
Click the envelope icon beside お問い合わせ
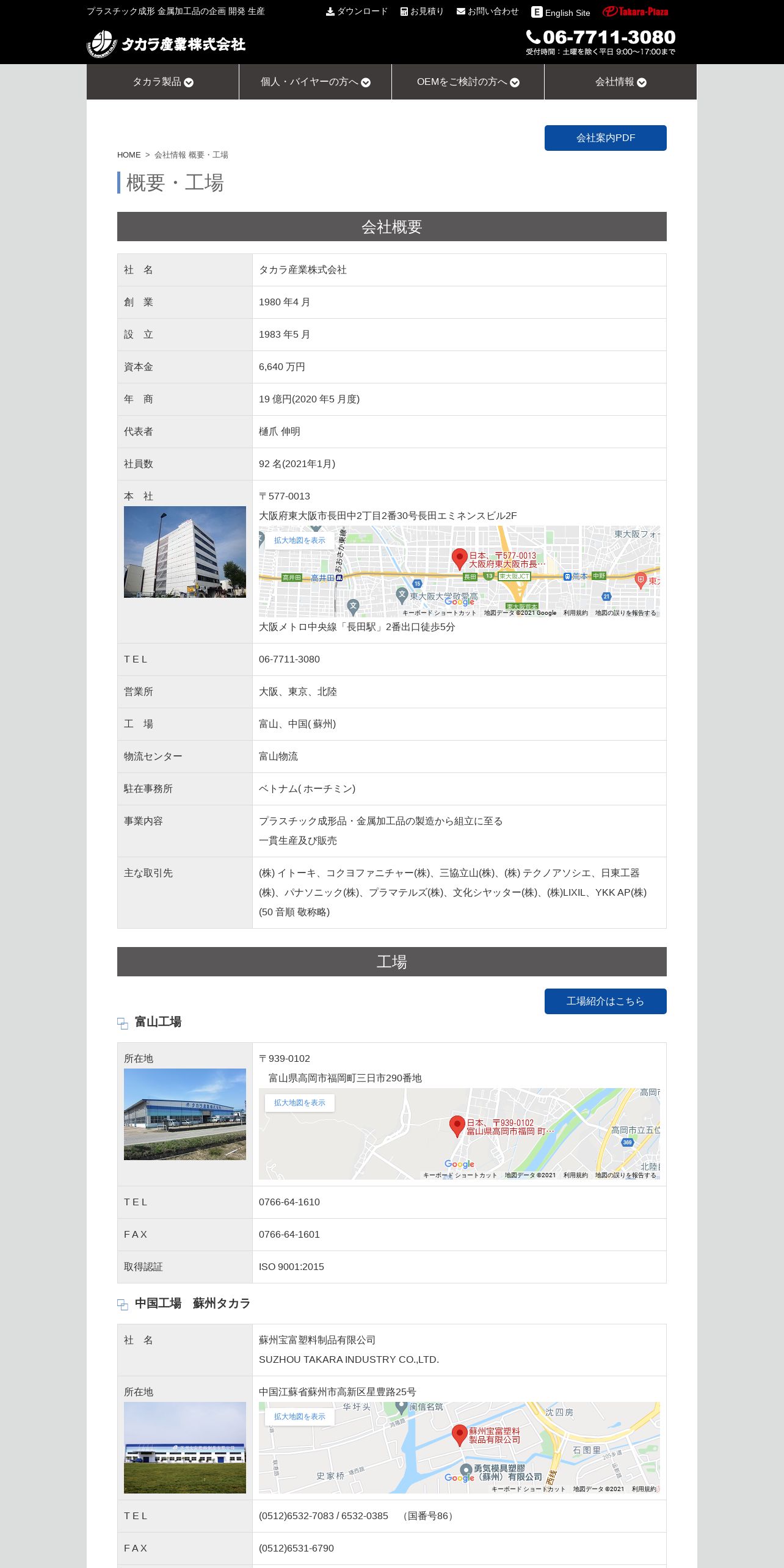pos(461,11)
